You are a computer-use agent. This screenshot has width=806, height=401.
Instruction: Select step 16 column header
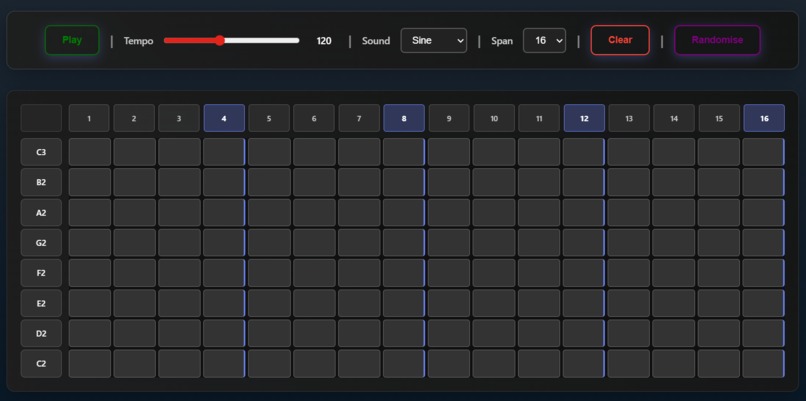764,118
